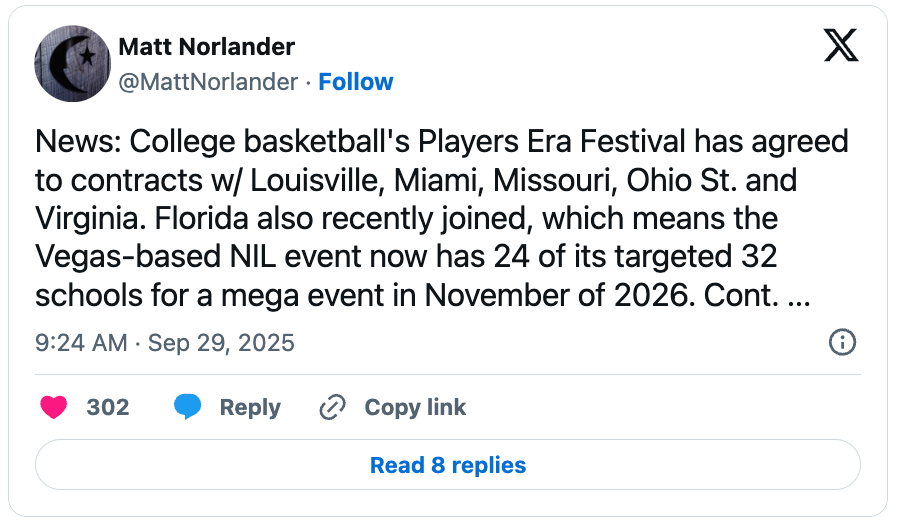Click the 302 likes count

(x=108, y=407)
